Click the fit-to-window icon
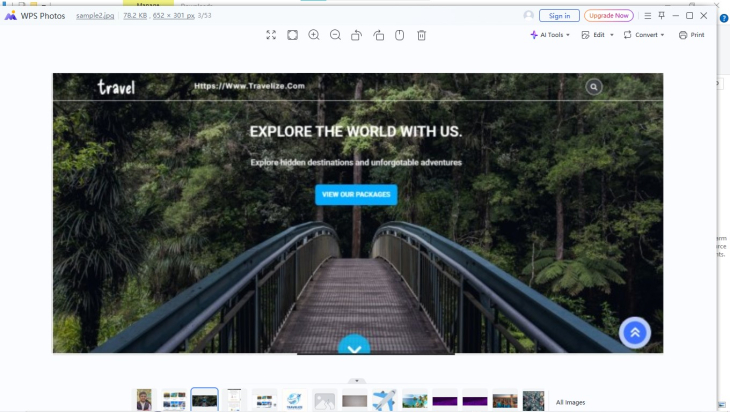The image size is (730, 412). click(292, 35)
